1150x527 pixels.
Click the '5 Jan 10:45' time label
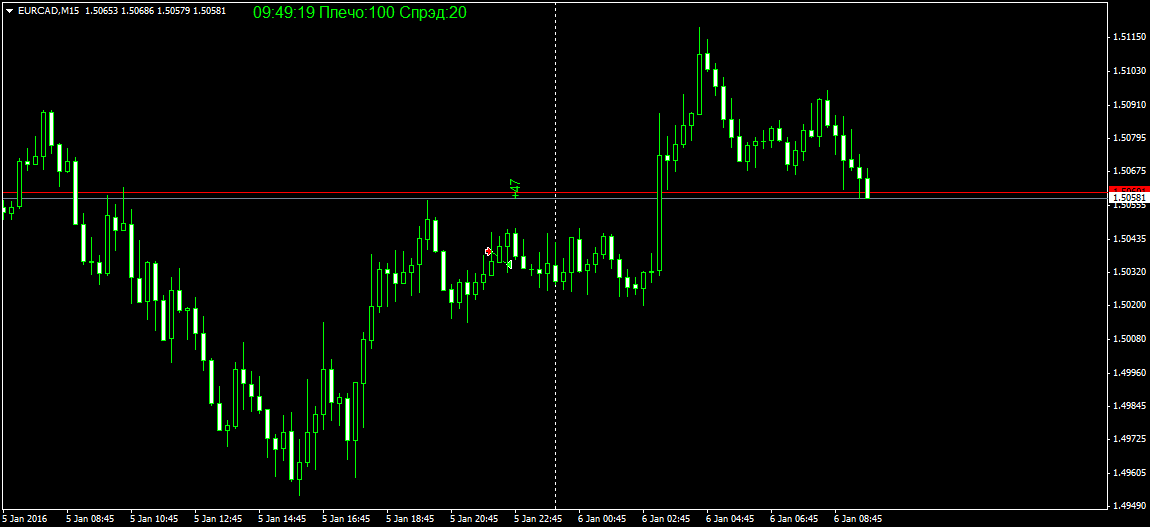coord(154,518)
